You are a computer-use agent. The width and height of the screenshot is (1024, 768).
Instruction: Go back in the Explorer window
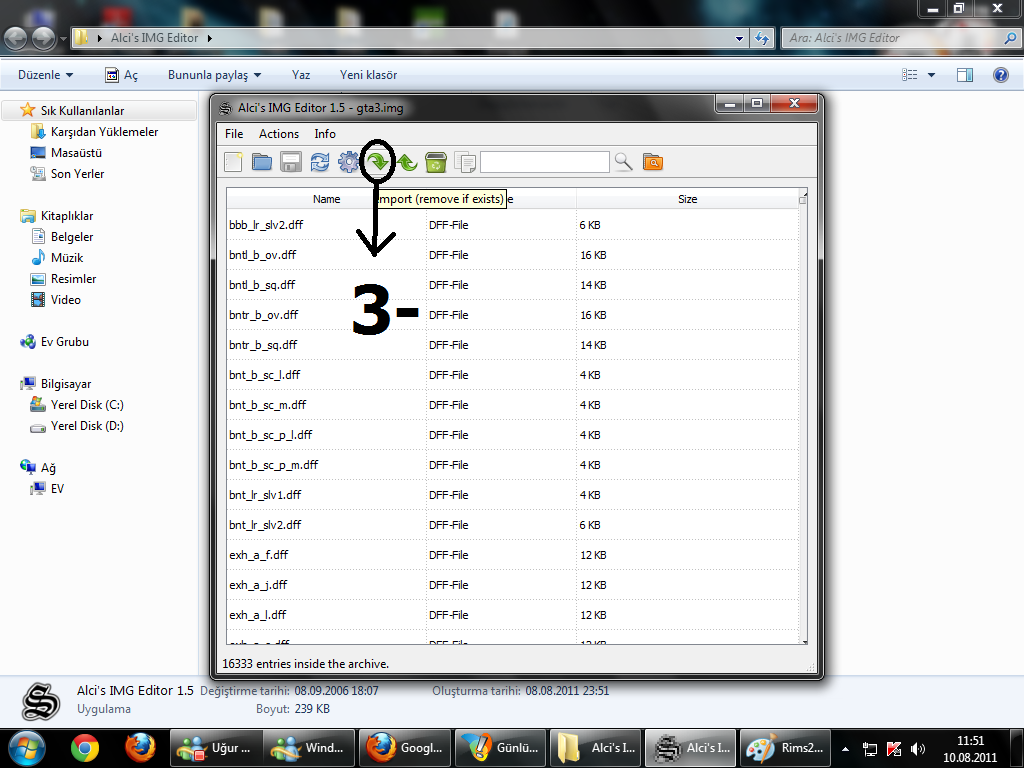coord(16,39)
